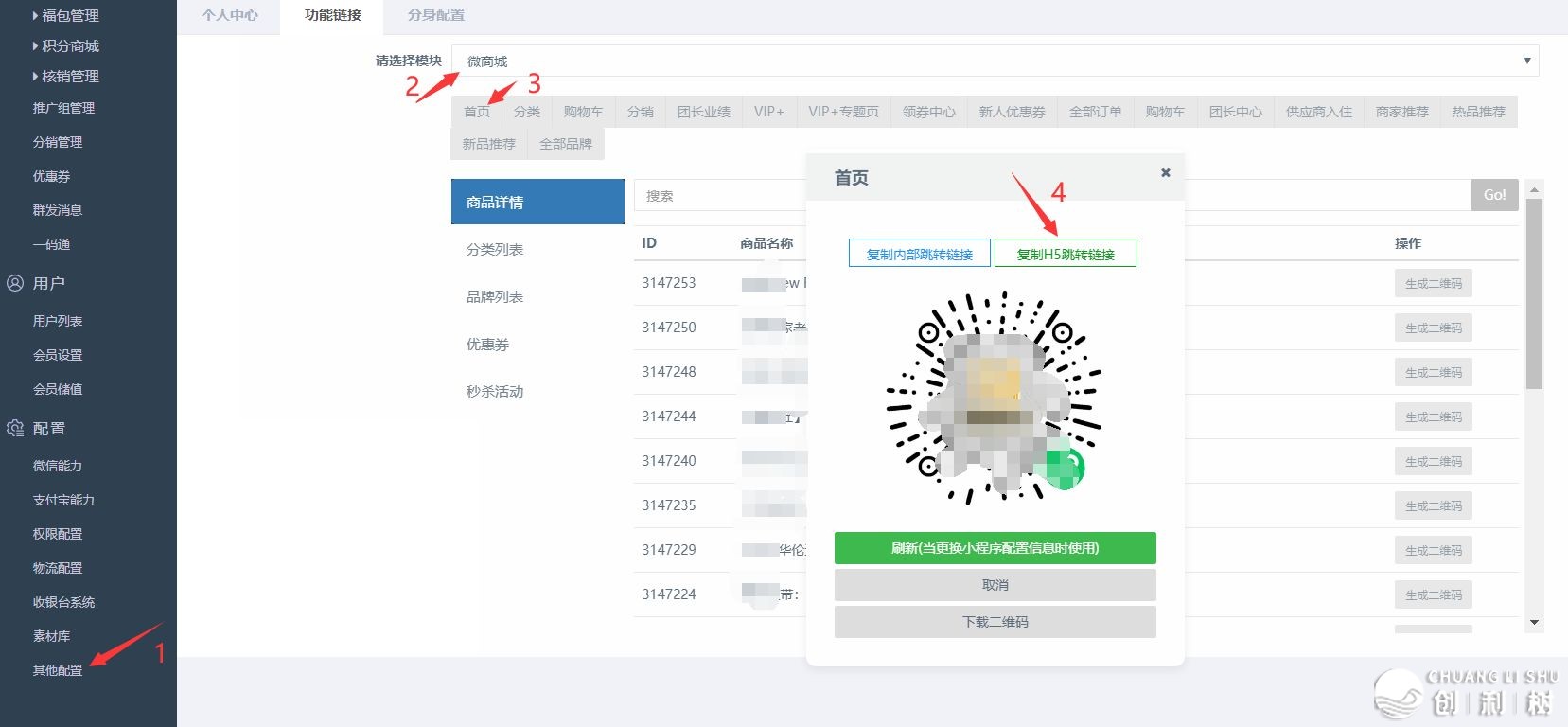Viewport: 1568px width, 727px height.
Task: Click the scrollbar down arrow of list
Action: (x=1535, y=622)
